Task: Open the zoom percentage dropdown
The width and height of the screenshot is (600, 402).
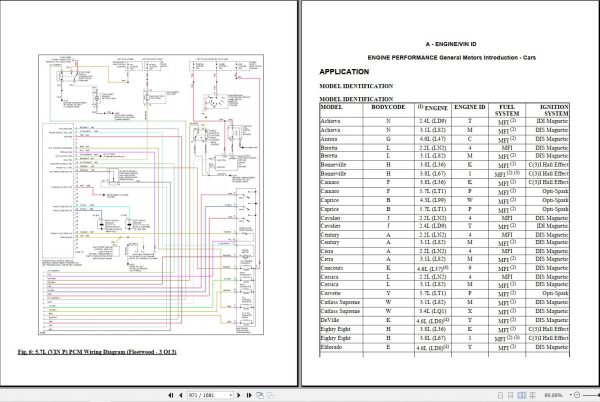Action: click(570, 395)
